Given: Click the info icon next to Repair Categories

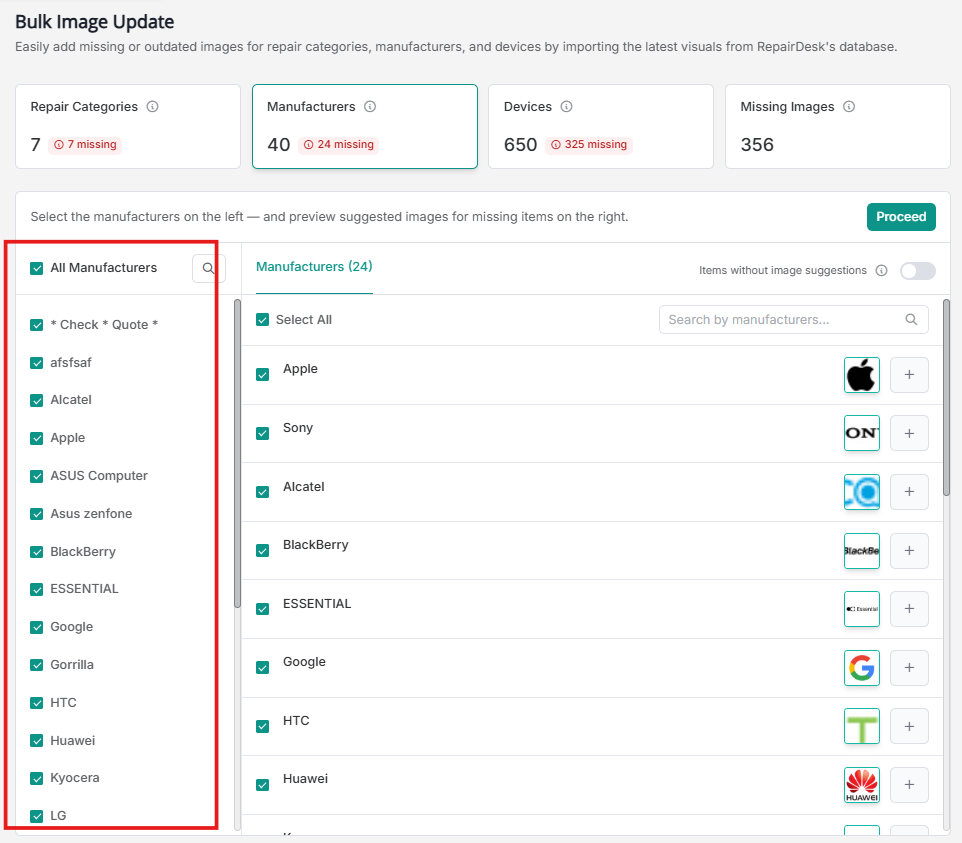Looking at the screenshot, I should pyautogui.click(x=153, y=107).
